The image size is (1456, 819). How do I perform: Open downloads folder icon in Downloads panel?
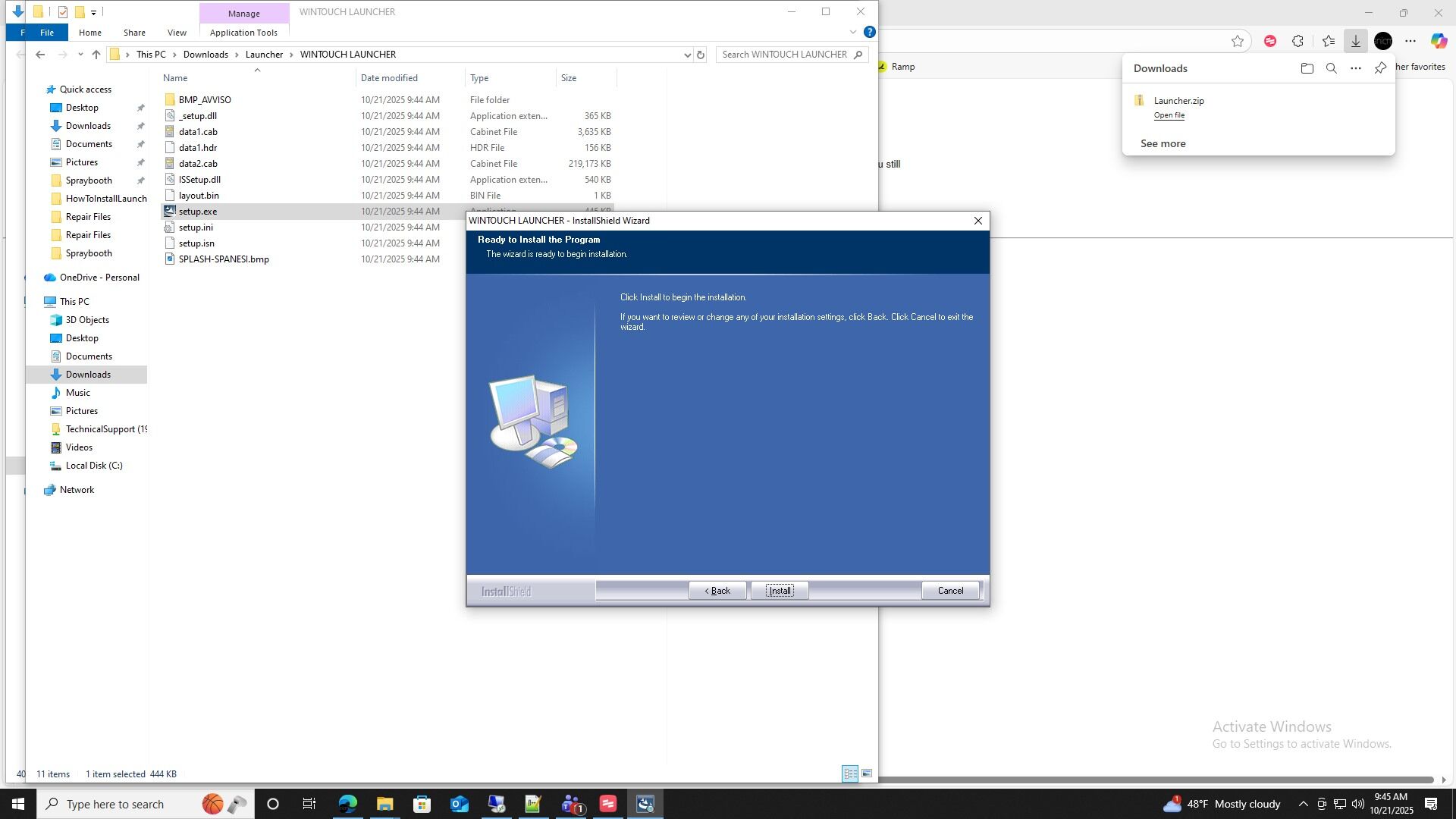tap(1307, 68)
